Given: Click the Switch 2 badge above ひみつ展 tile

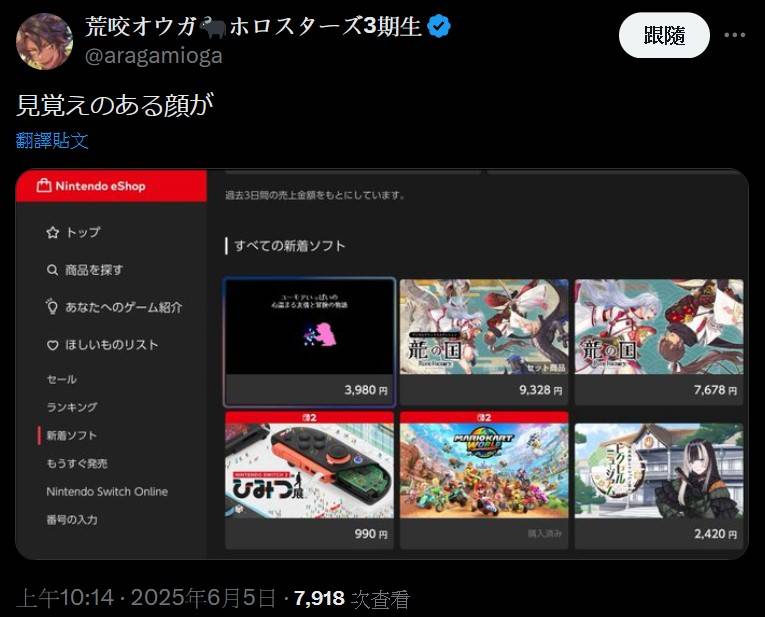Looking at the screenshot, I should point(309,418).
